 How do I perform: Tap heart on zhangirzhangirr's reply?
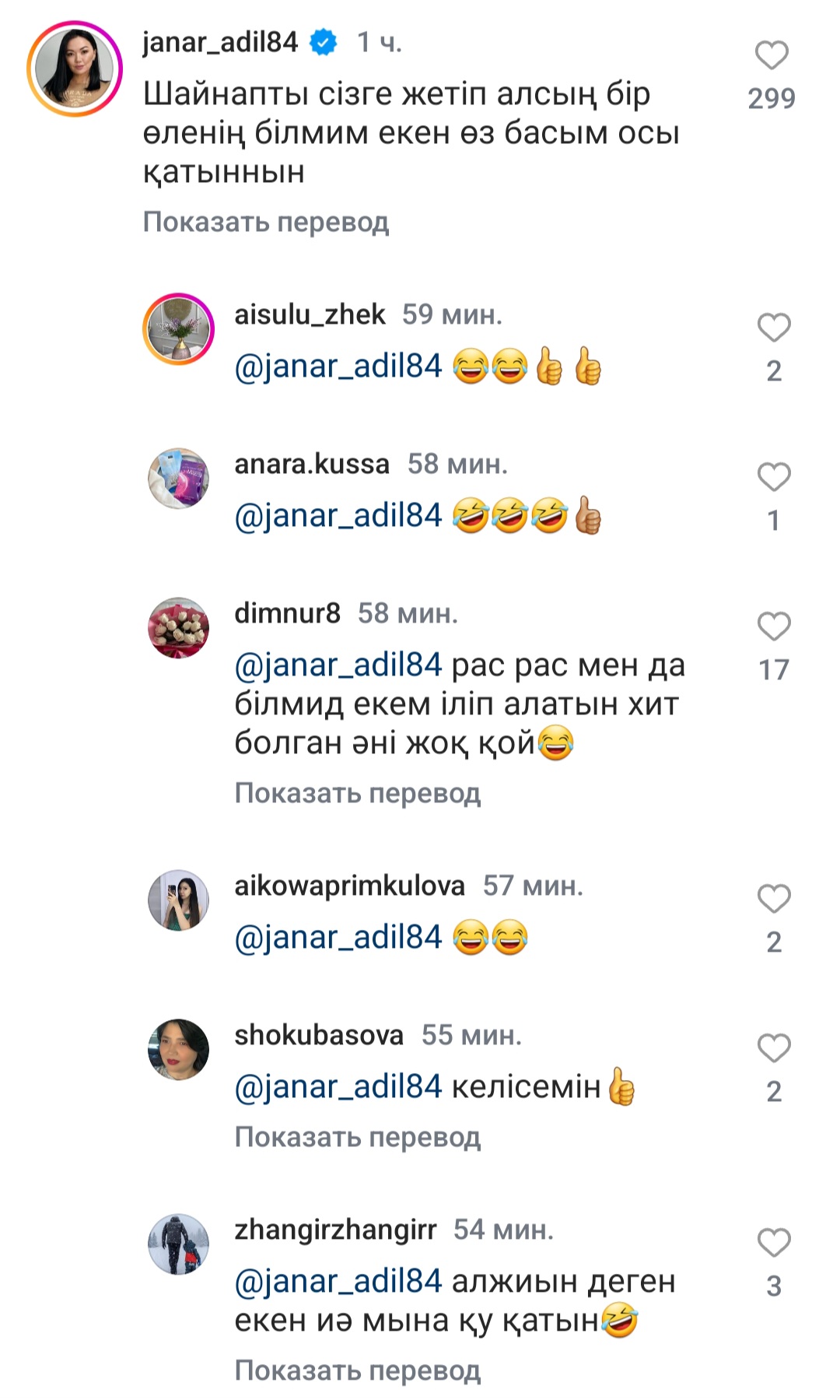774,1243
